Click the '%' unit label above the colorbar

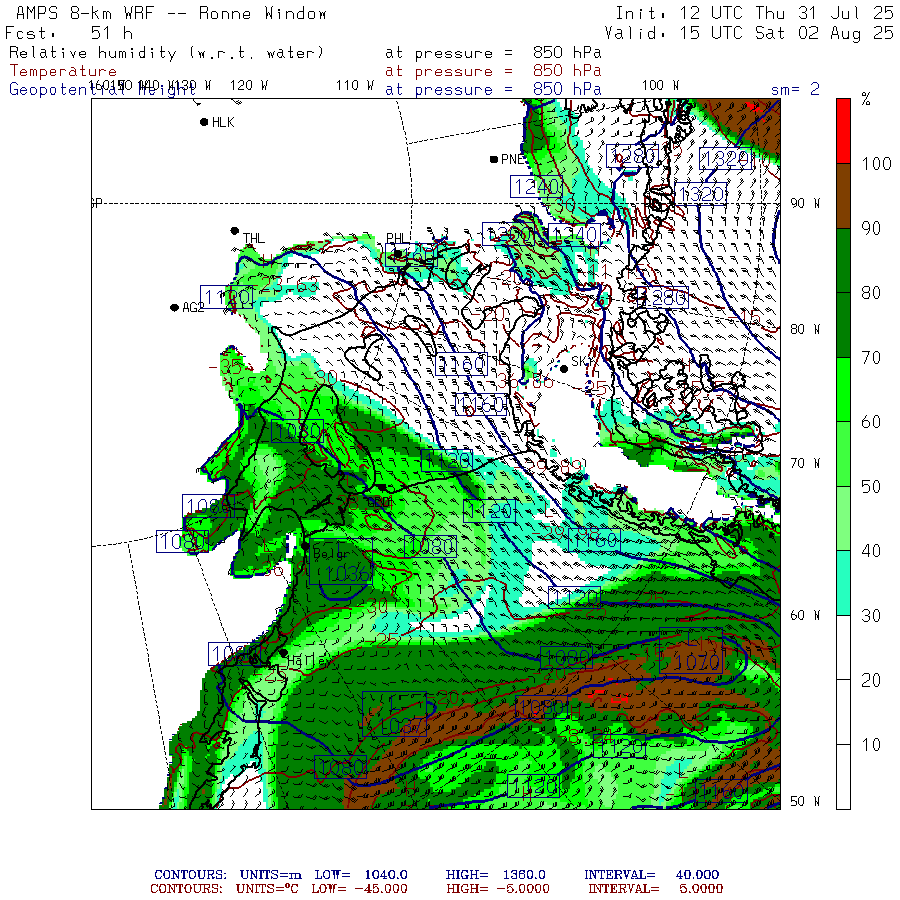866,99
